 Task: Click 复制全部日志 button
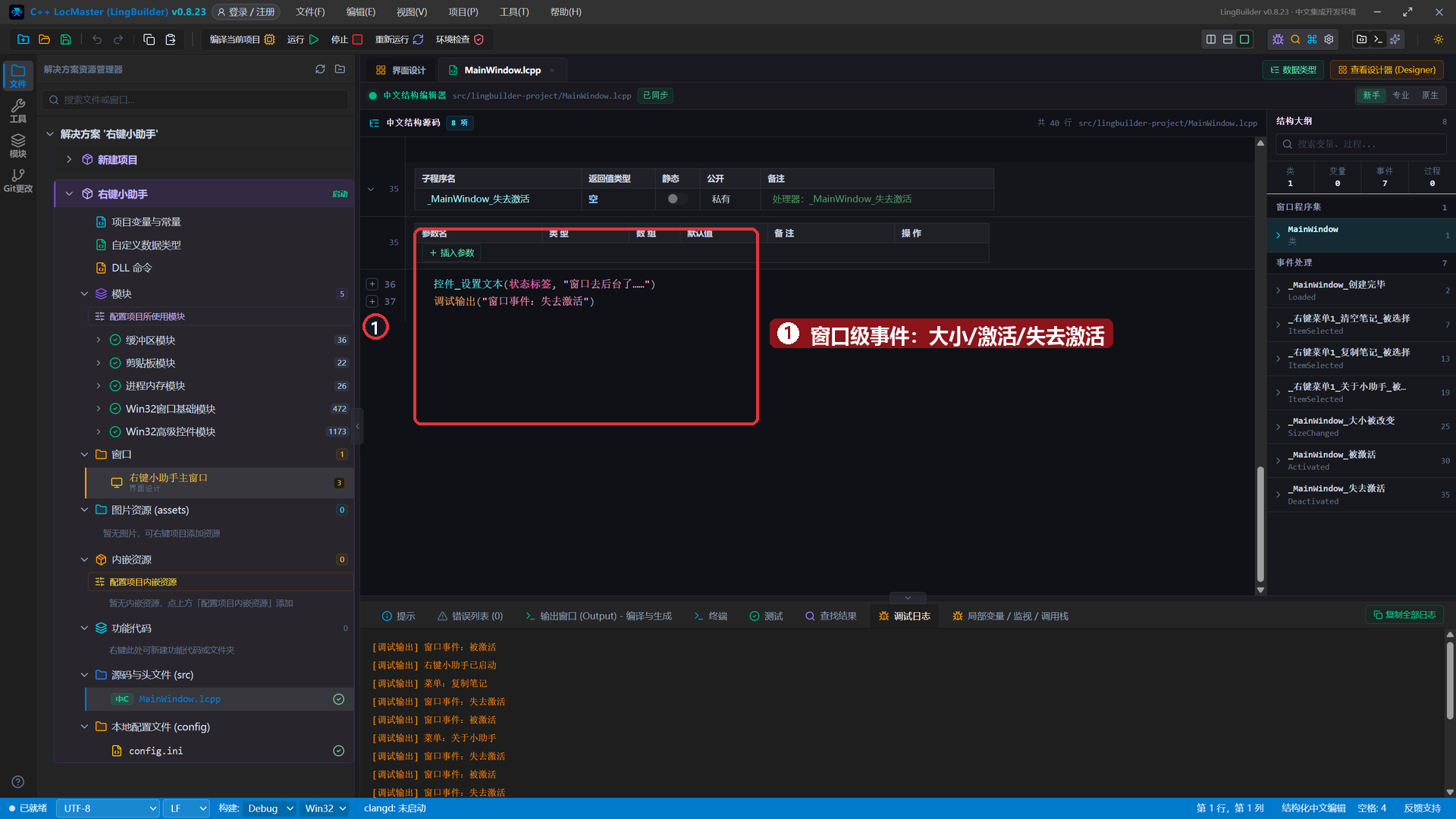tap(1404, 615)
